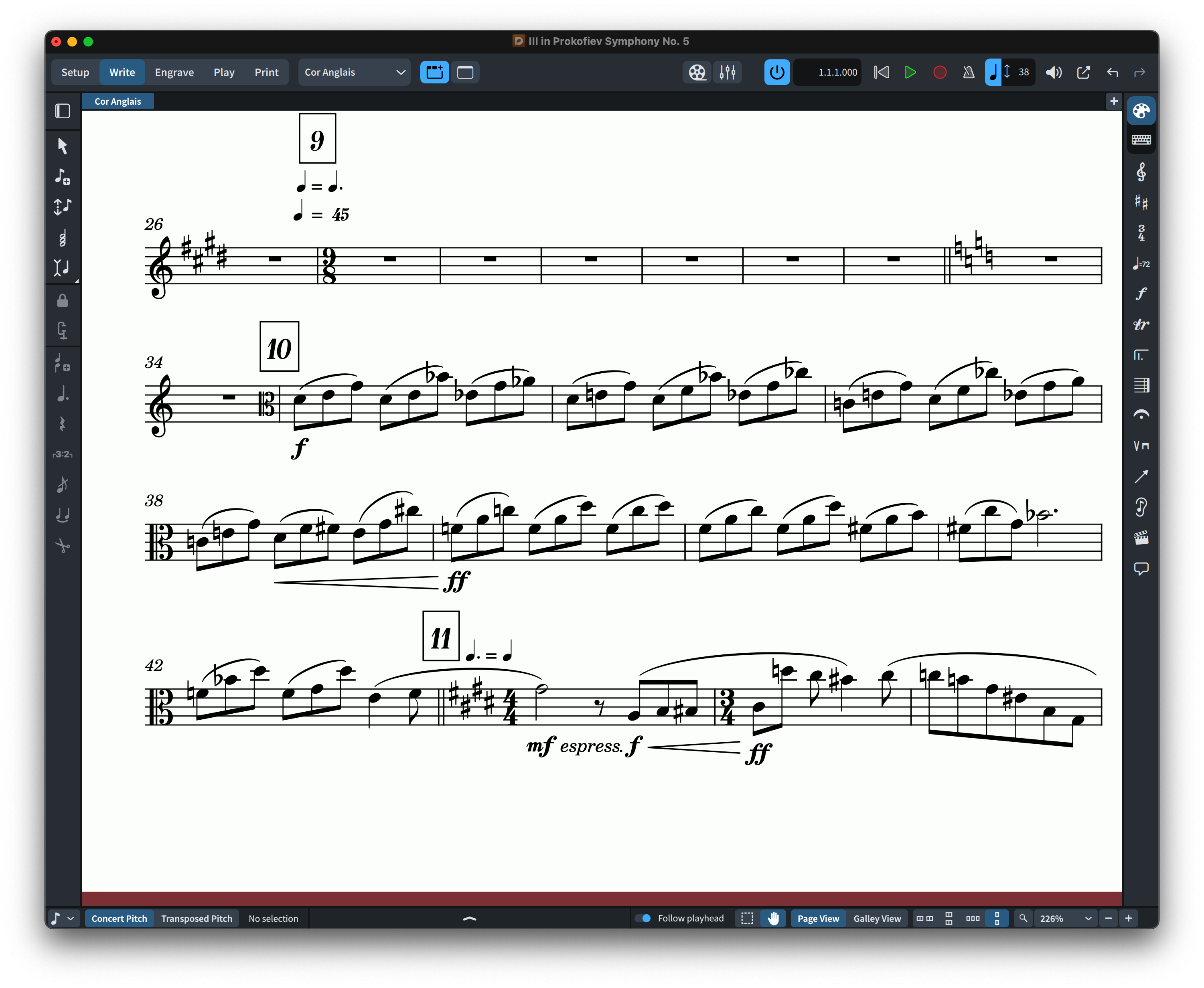Open the clefs panel
The width and height of the screenshot is (1204, 988).
click(1141, 172)
